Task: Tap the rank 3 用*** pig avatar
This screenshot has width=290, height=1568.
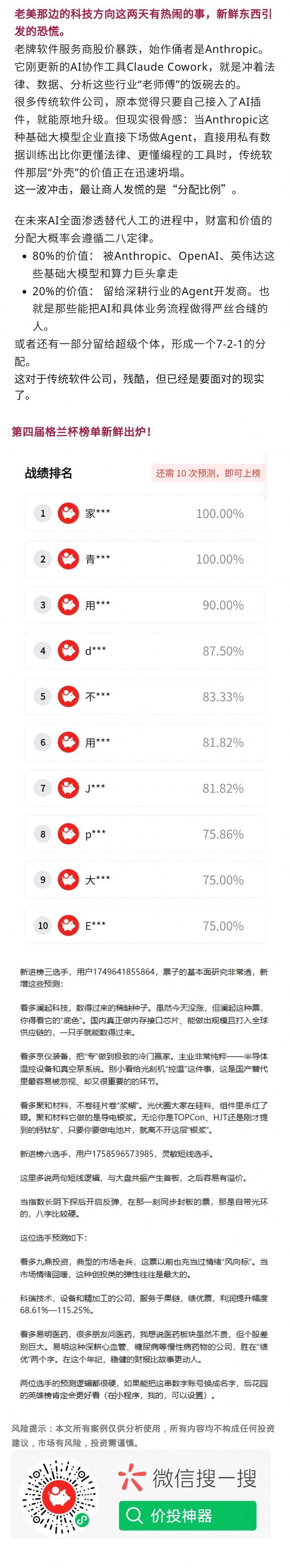Action: (68, 605)
